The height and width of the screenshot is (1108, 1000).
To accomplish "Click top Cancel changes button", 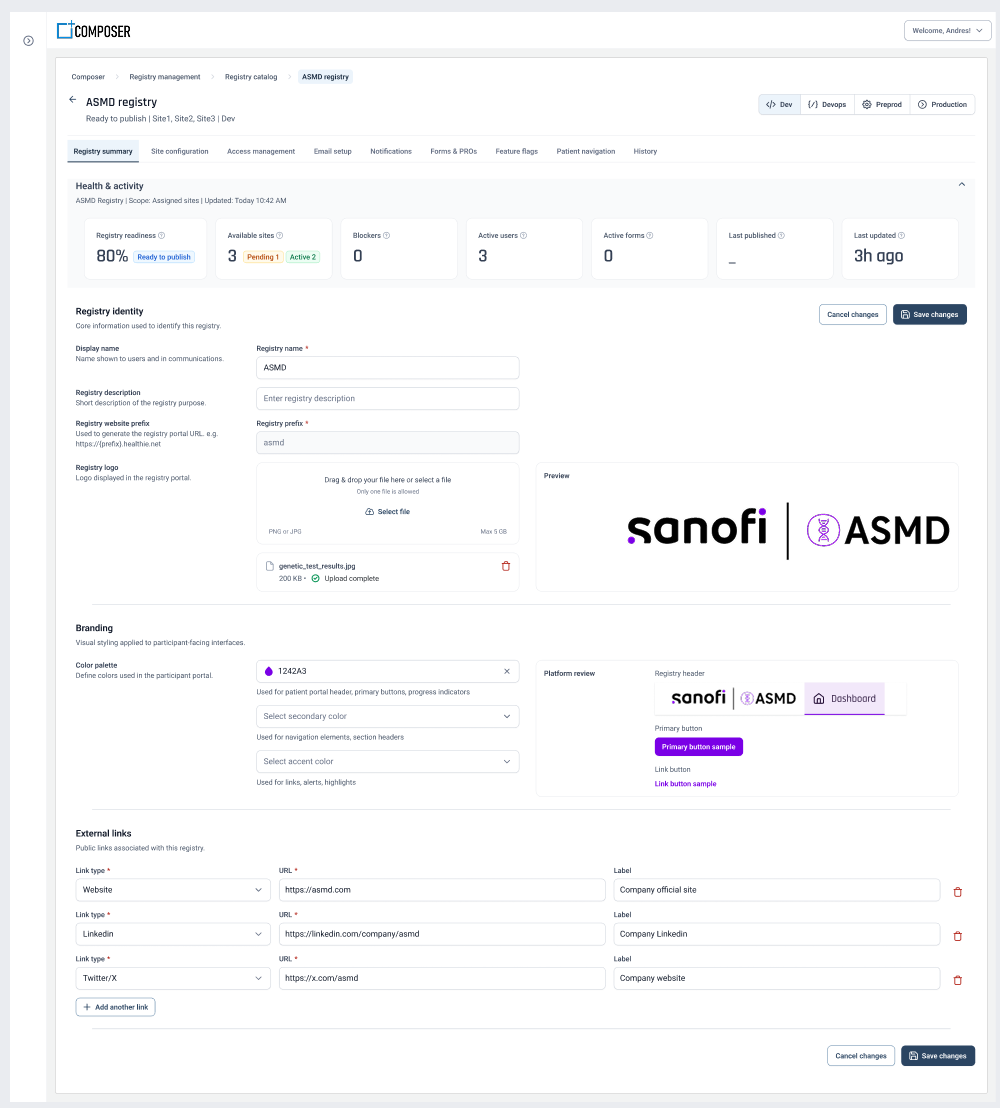I will [853, 314].
